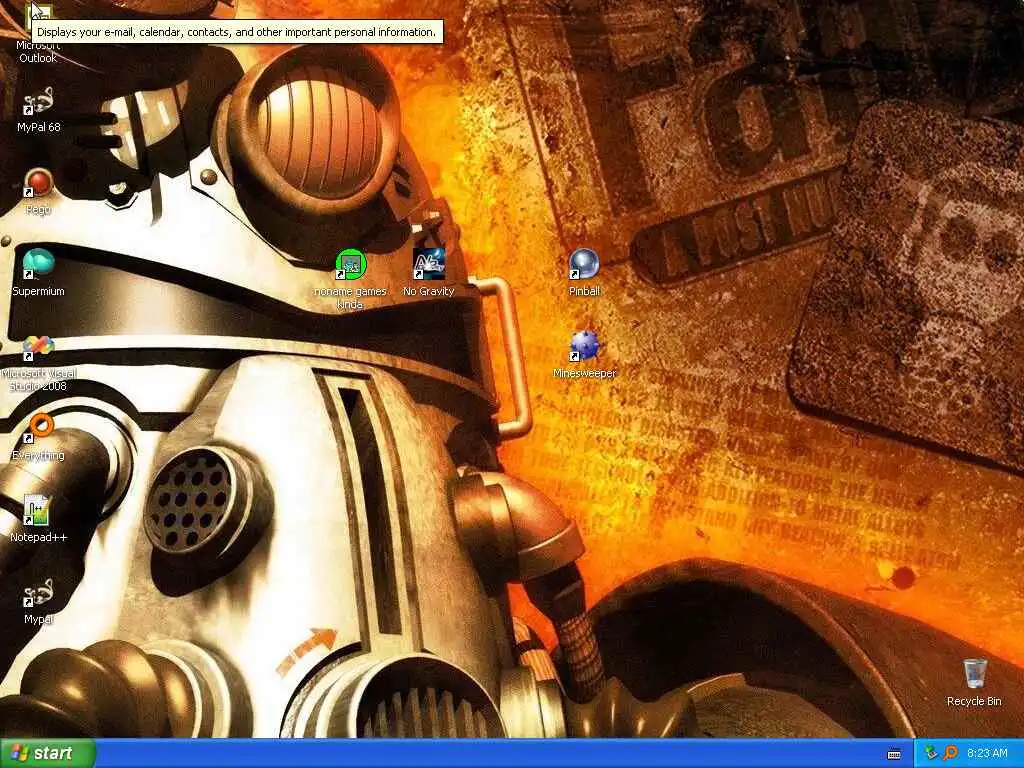Select the Microsoft Outlook desktop icon
Image resolution: width=1024 pixels, height=768 pixels.
coord(38,33)
